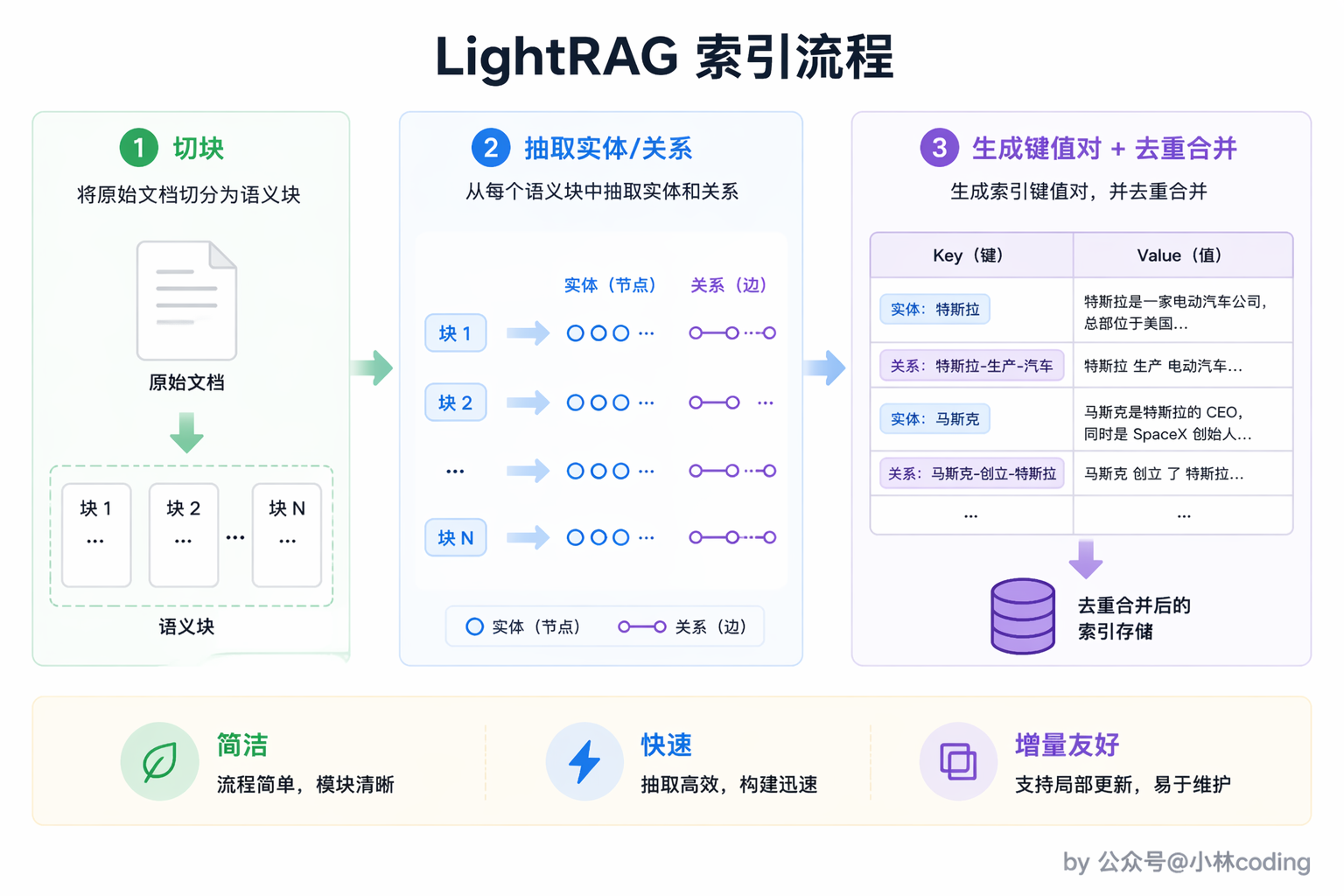
Task: Click the purple circled number 3 badge
Action: click(x=939, y=148)
